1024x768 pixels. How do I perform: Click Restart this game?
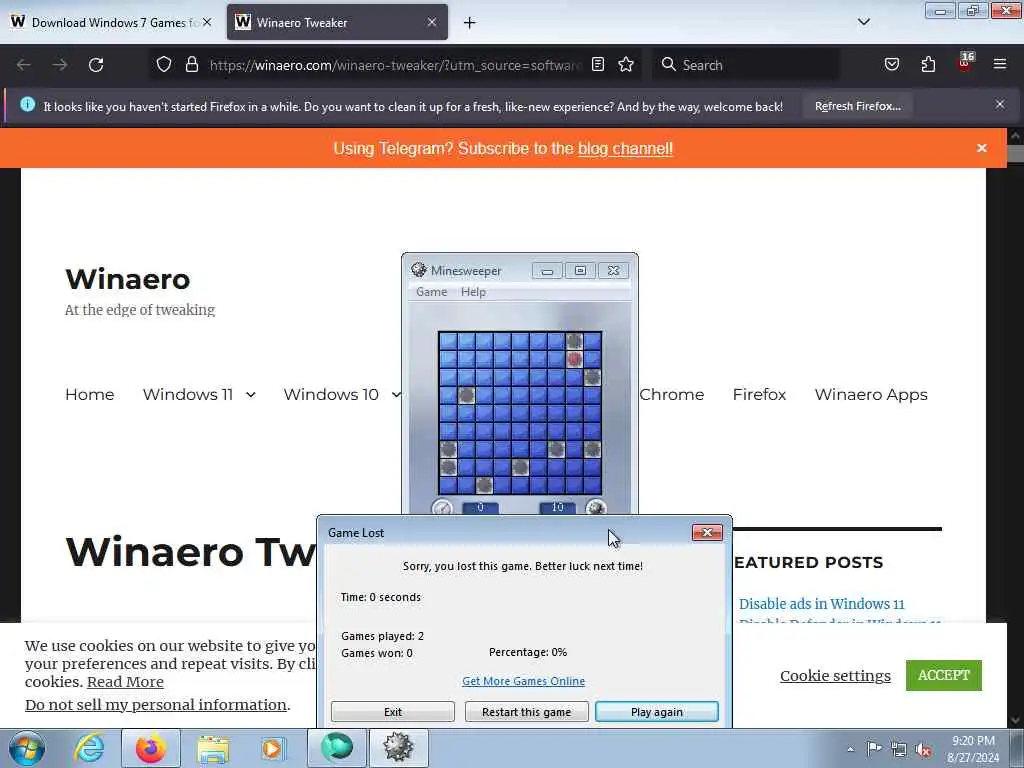(x=526, y=712)
